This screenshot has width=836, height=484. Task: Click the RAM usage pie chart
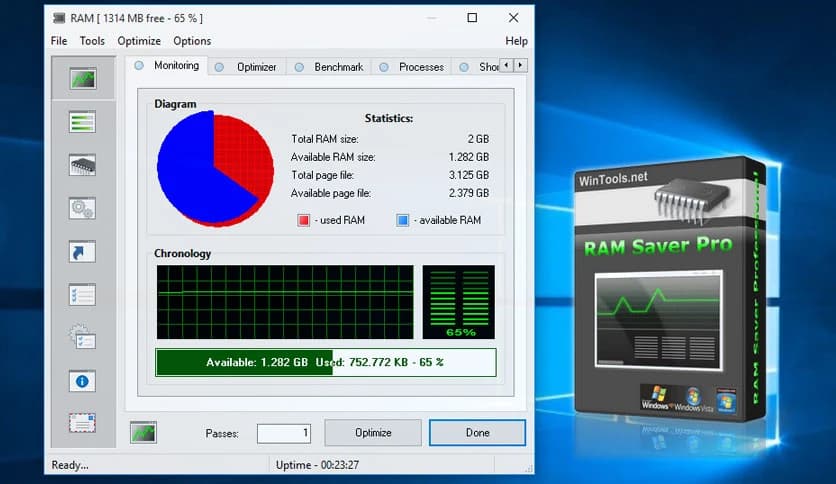coord(215,168)
